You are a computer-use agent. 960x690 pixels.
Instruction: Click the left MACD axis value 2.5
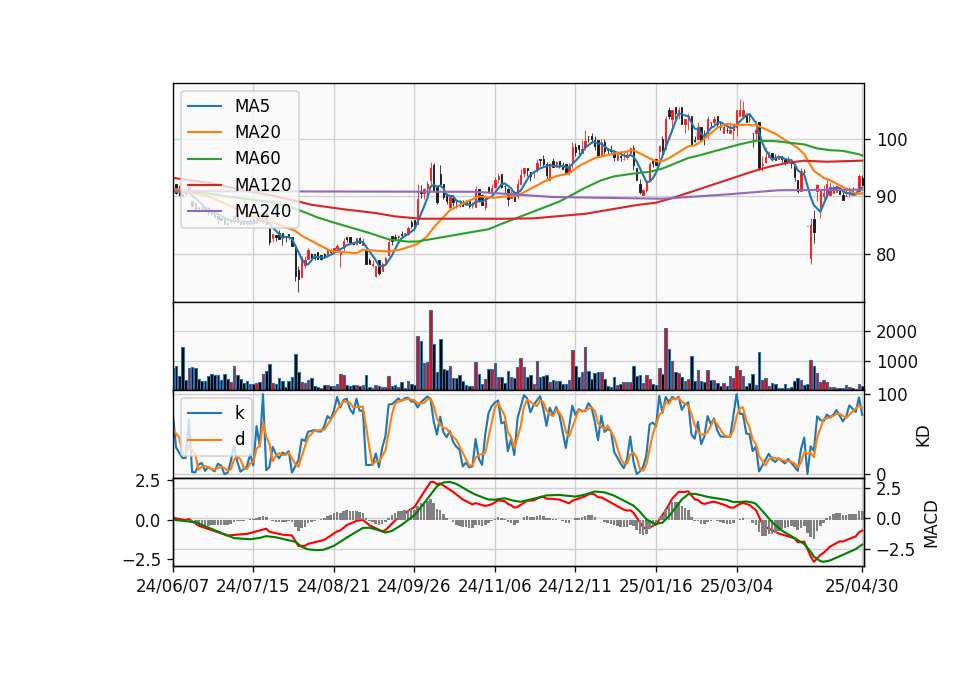pos(148,481)
